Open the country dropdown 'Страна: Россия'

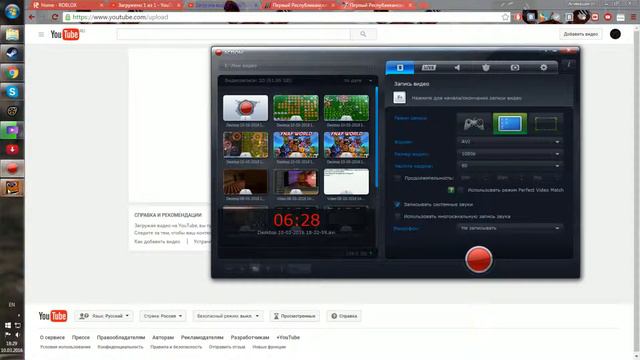coord(163,316)
